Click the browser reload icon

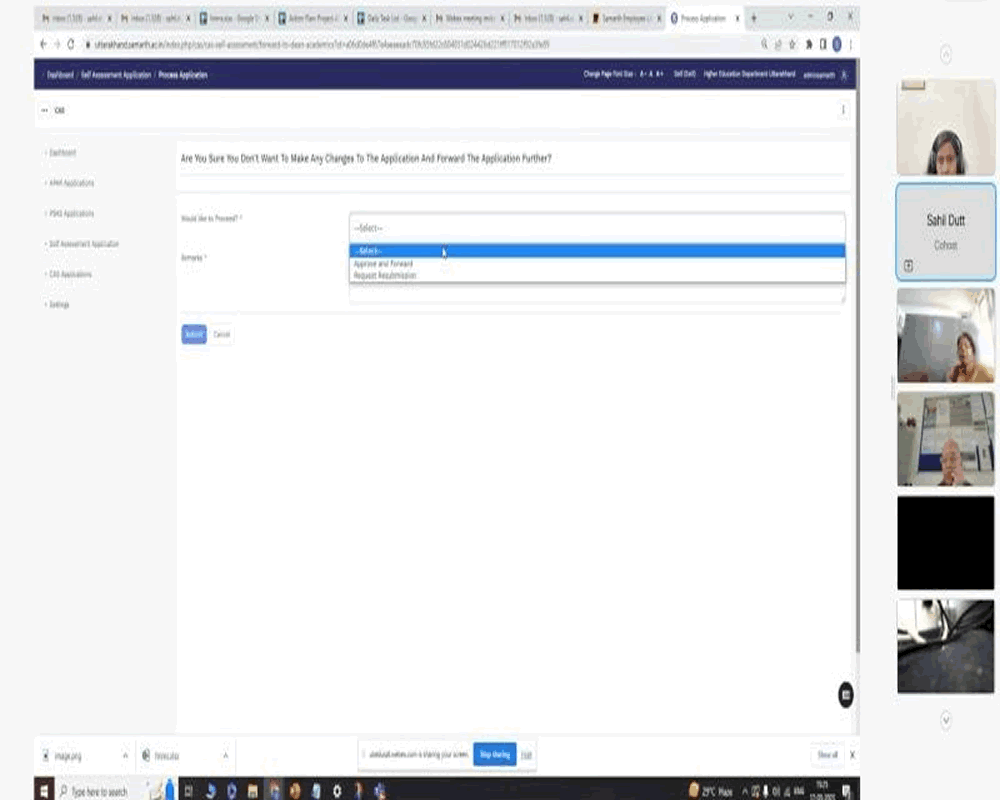click(71, 44)
